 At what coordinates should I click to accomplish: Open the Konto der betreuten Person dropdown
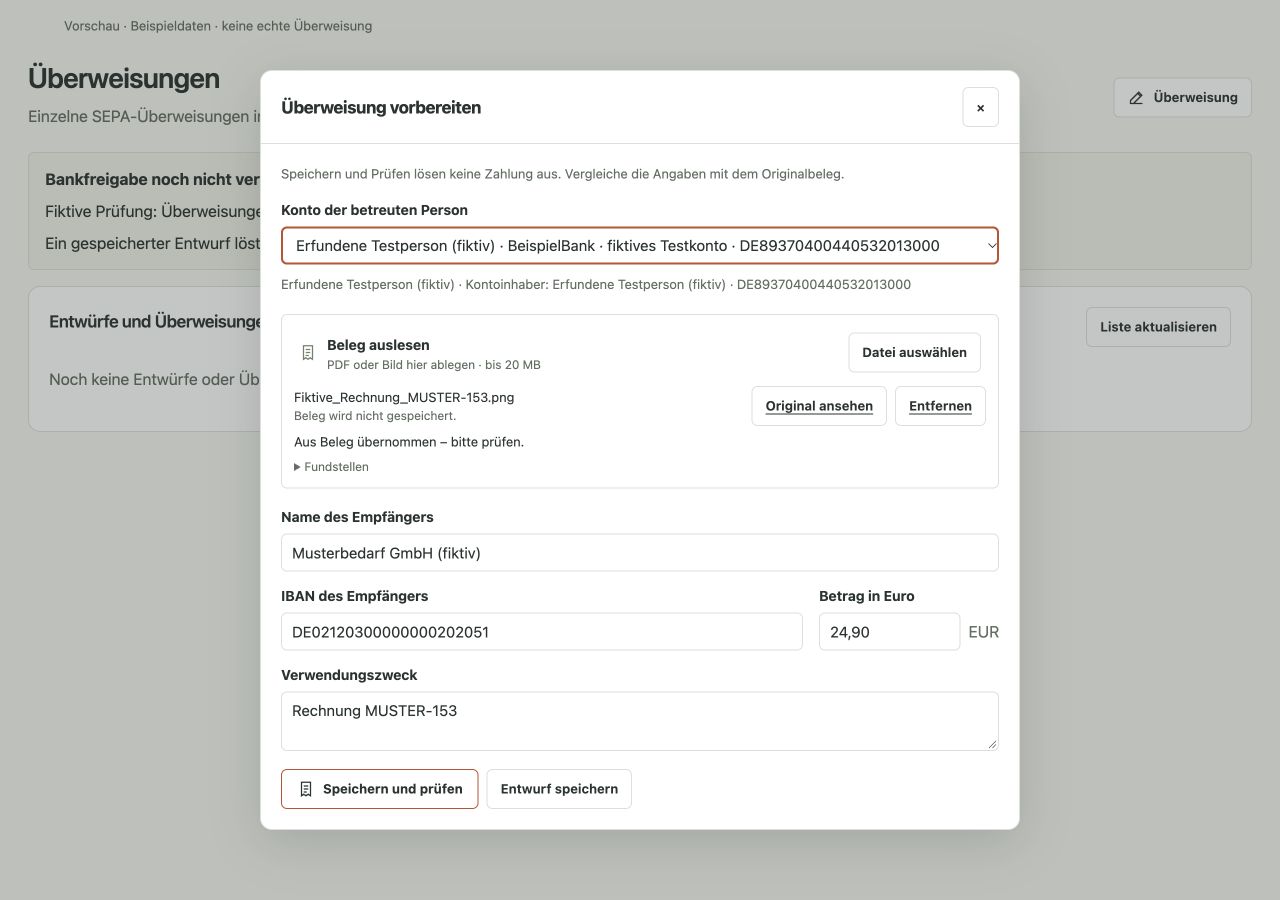pyautogui.click(x=640, y=246)
